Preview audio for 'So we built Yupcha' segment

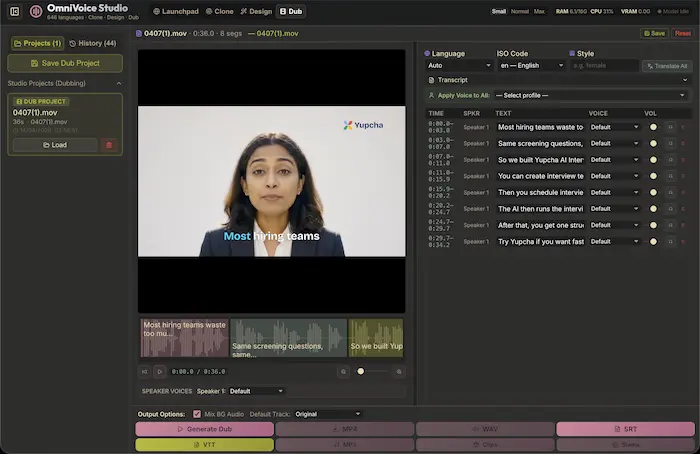668,160
